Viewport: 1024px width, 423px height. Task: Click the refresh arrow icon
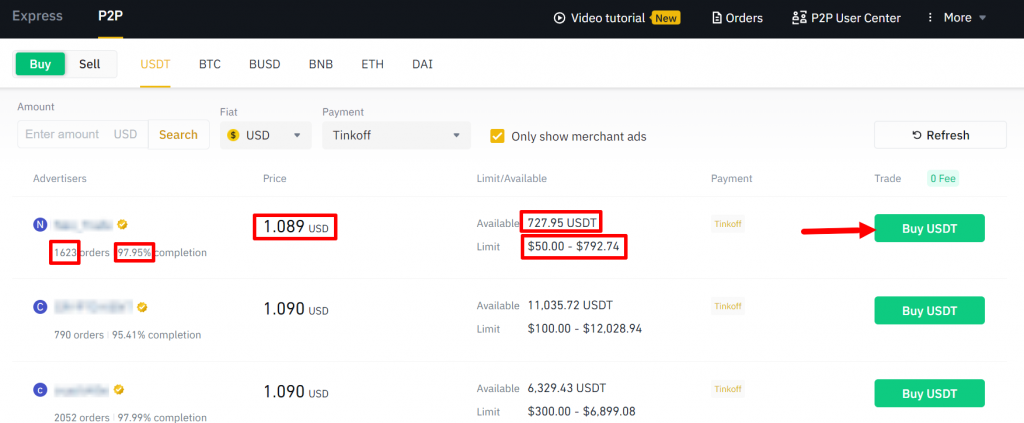pos(917,135)
